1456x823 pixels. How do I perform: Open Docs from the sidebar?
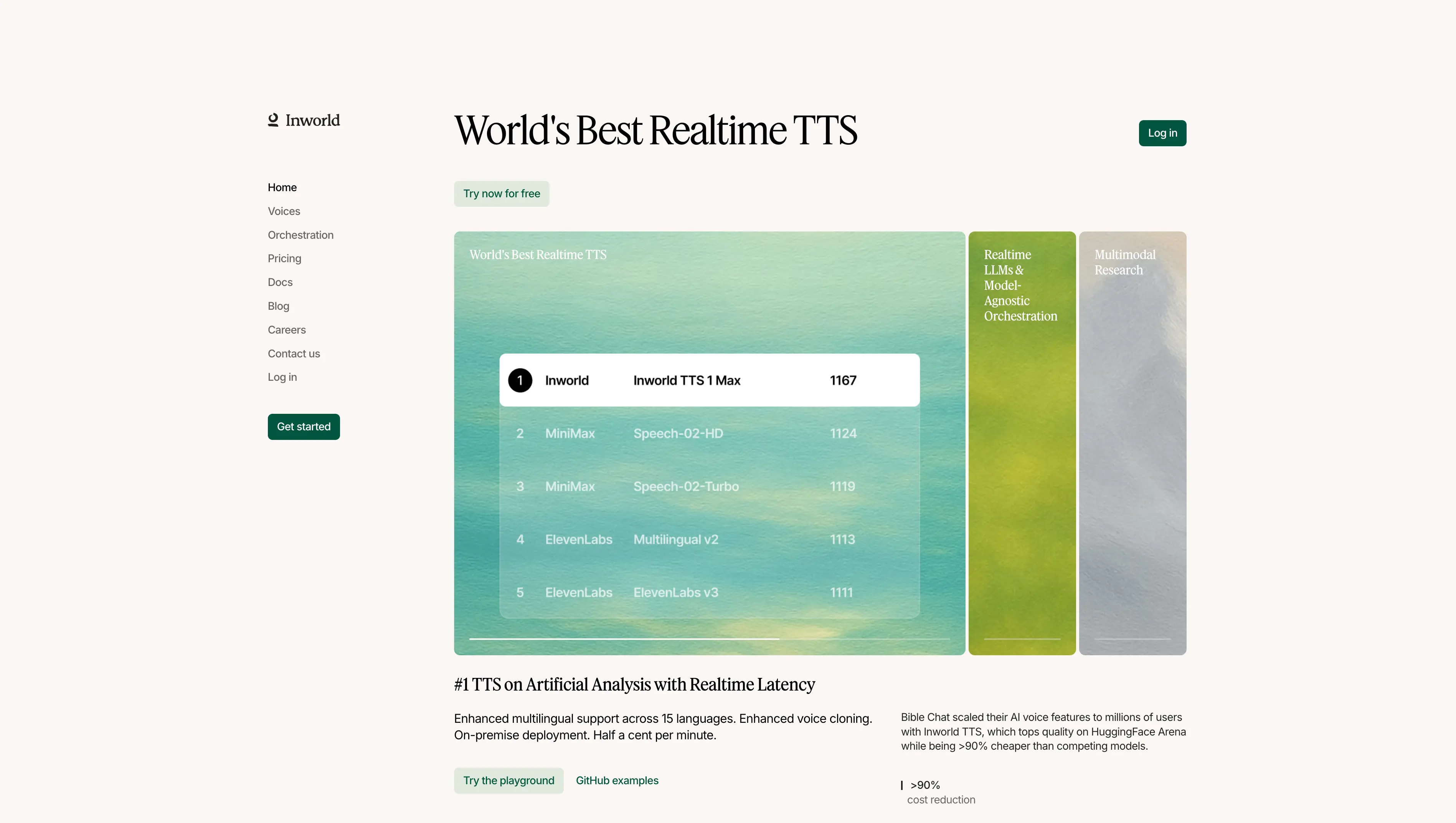point(280,282)
